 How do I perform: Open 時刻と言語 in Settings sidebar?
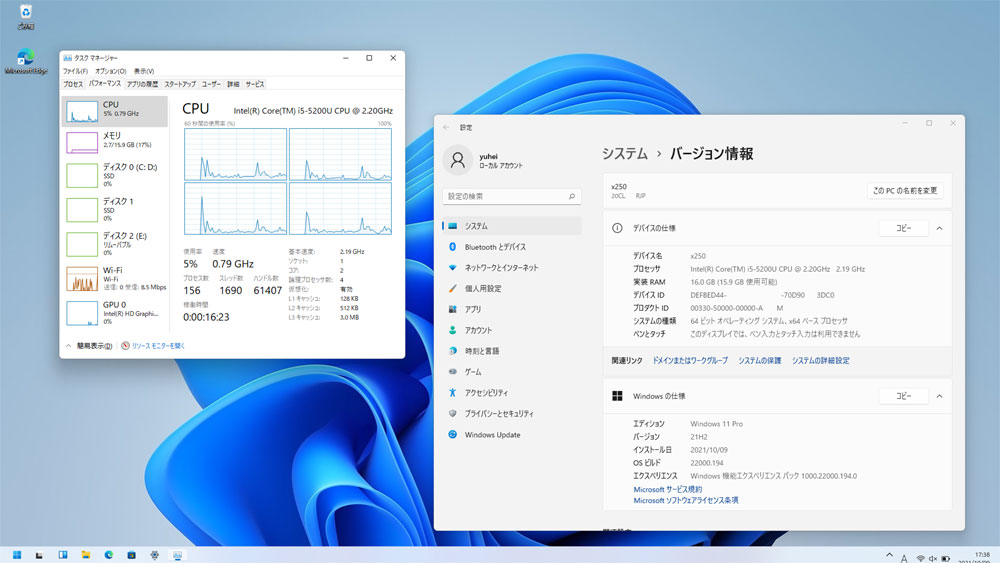point(511,351)
